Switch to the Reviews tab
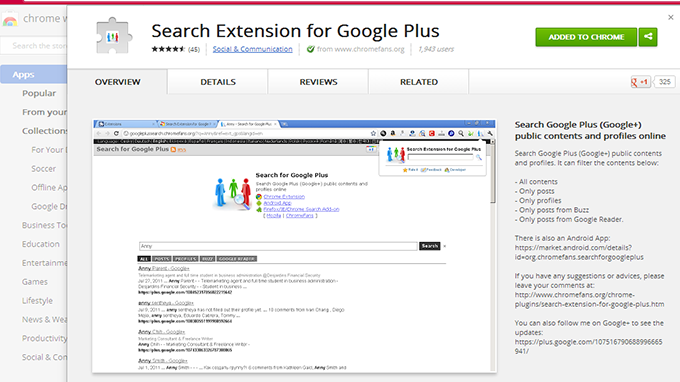The image size is (680, 382). [318, 82]
